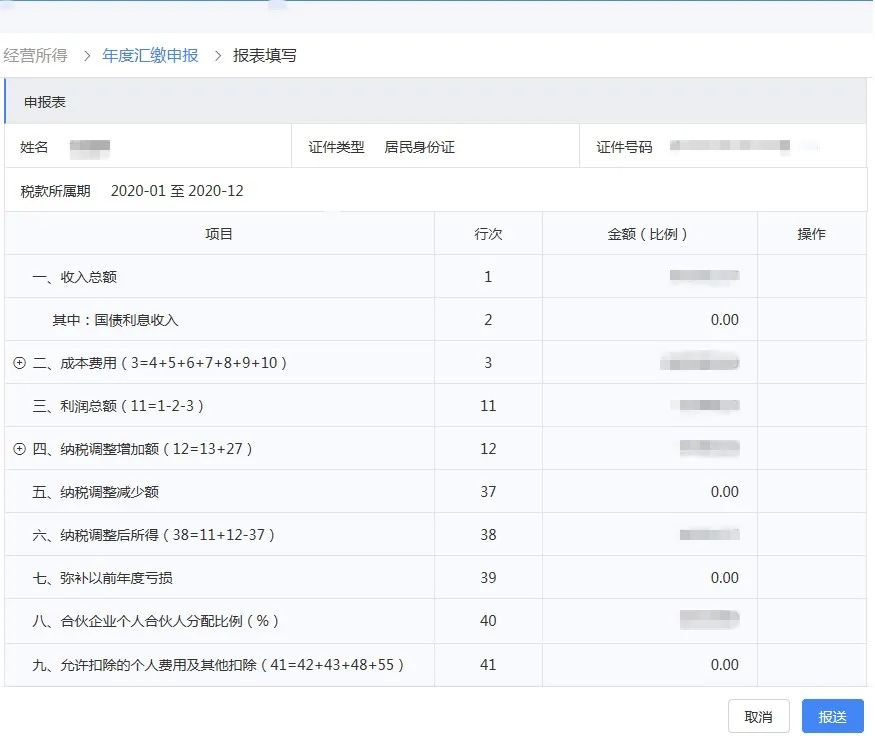Click the 姓名 field label
Viewport: 875px width, 738px height.
tap(34, 147)
